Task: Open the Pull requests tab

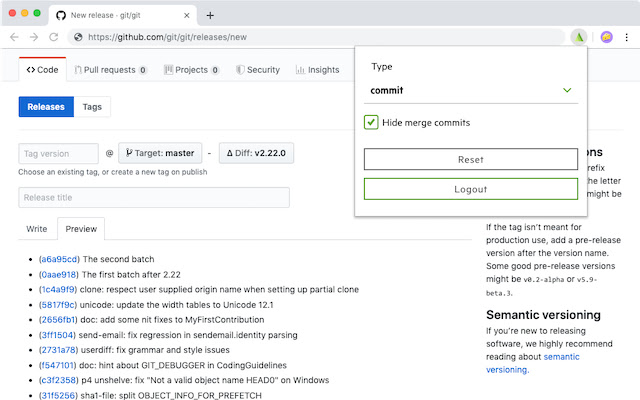Action: pos(111,70)
